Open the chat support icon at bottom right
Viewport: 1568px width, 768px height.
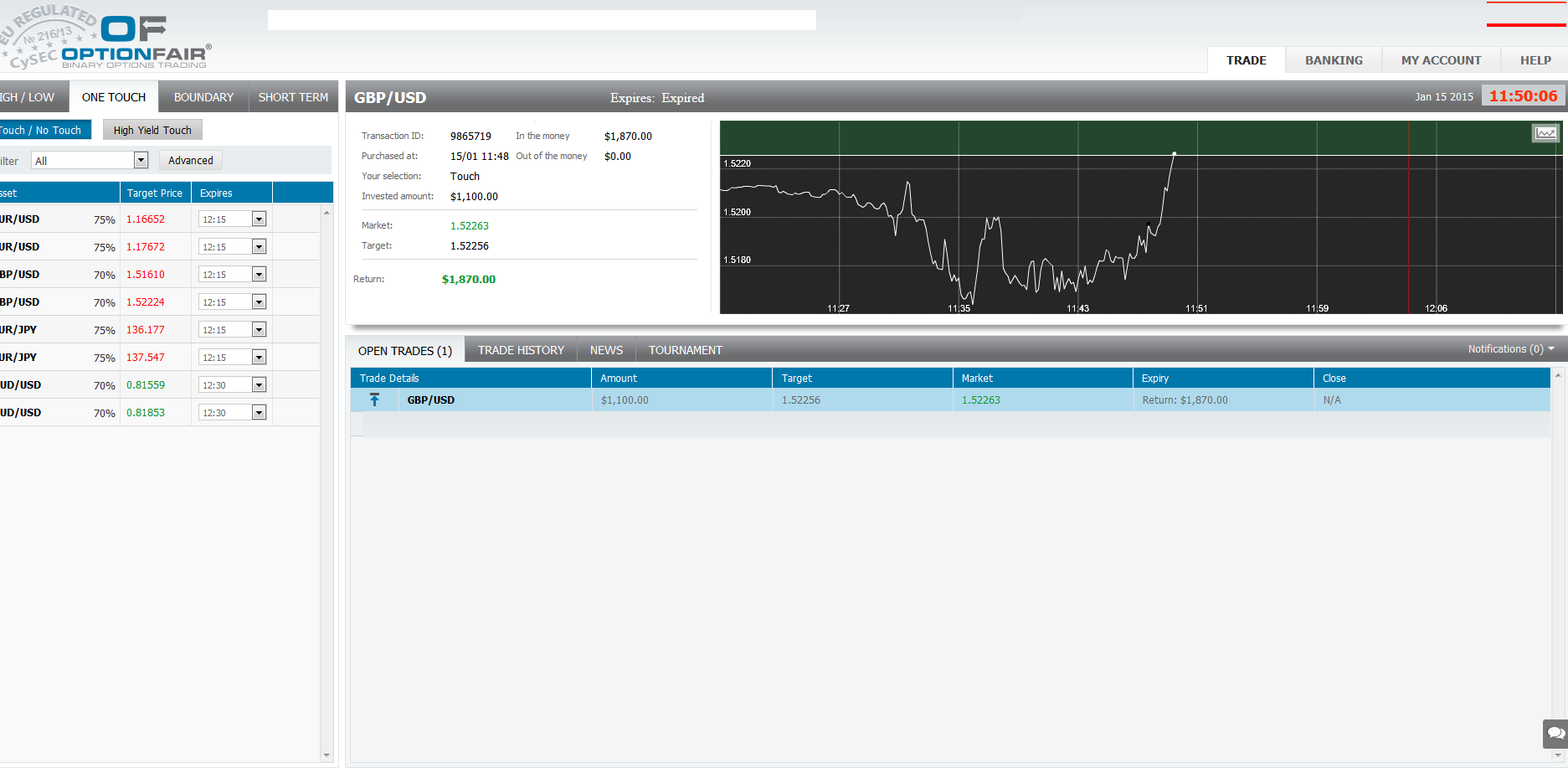coord(1555,734)
